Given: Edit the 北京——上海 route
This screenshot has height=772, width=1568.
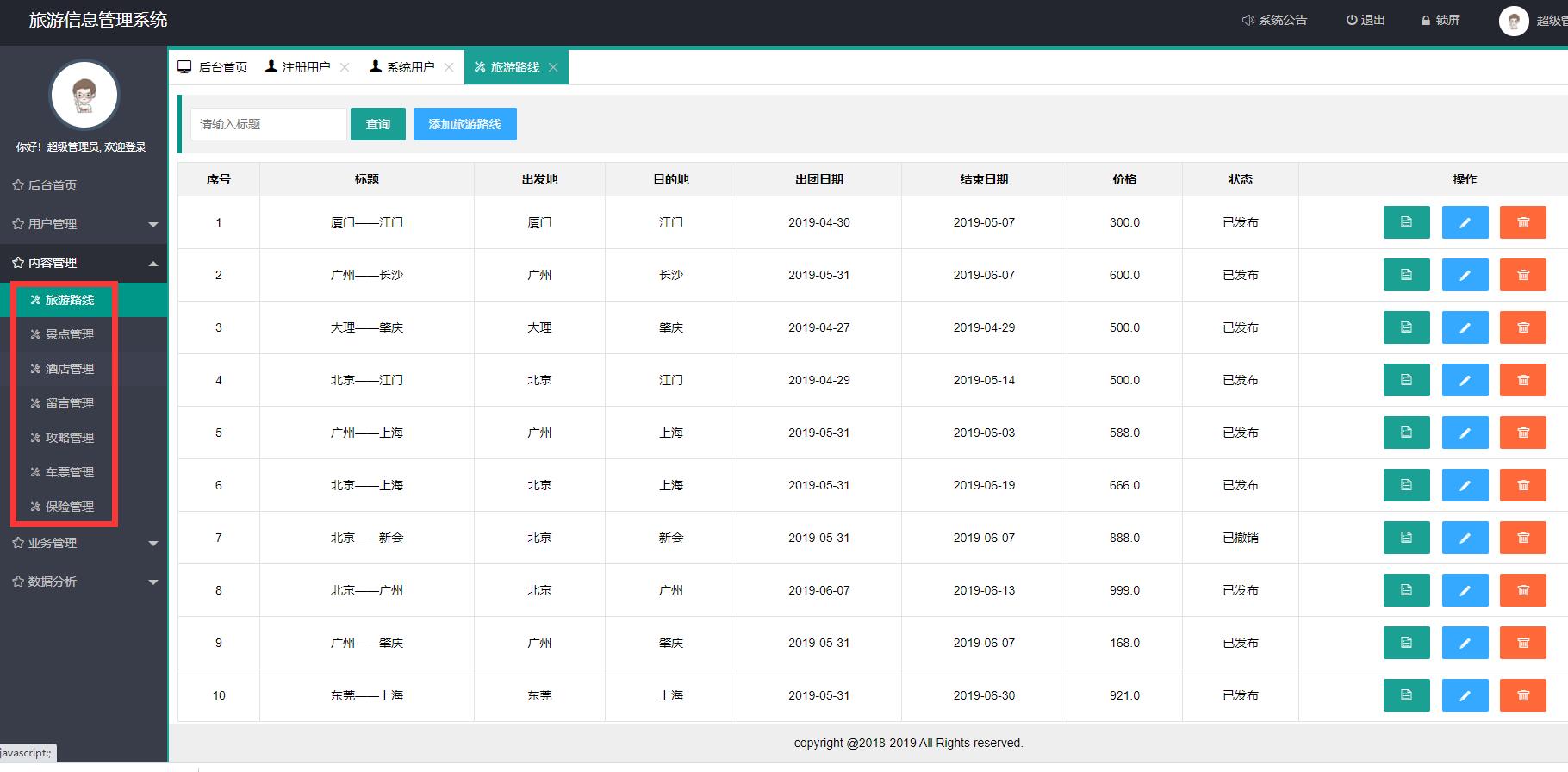Looking at the screenshot, I should pyautogui.click(x=1465, y=485).
